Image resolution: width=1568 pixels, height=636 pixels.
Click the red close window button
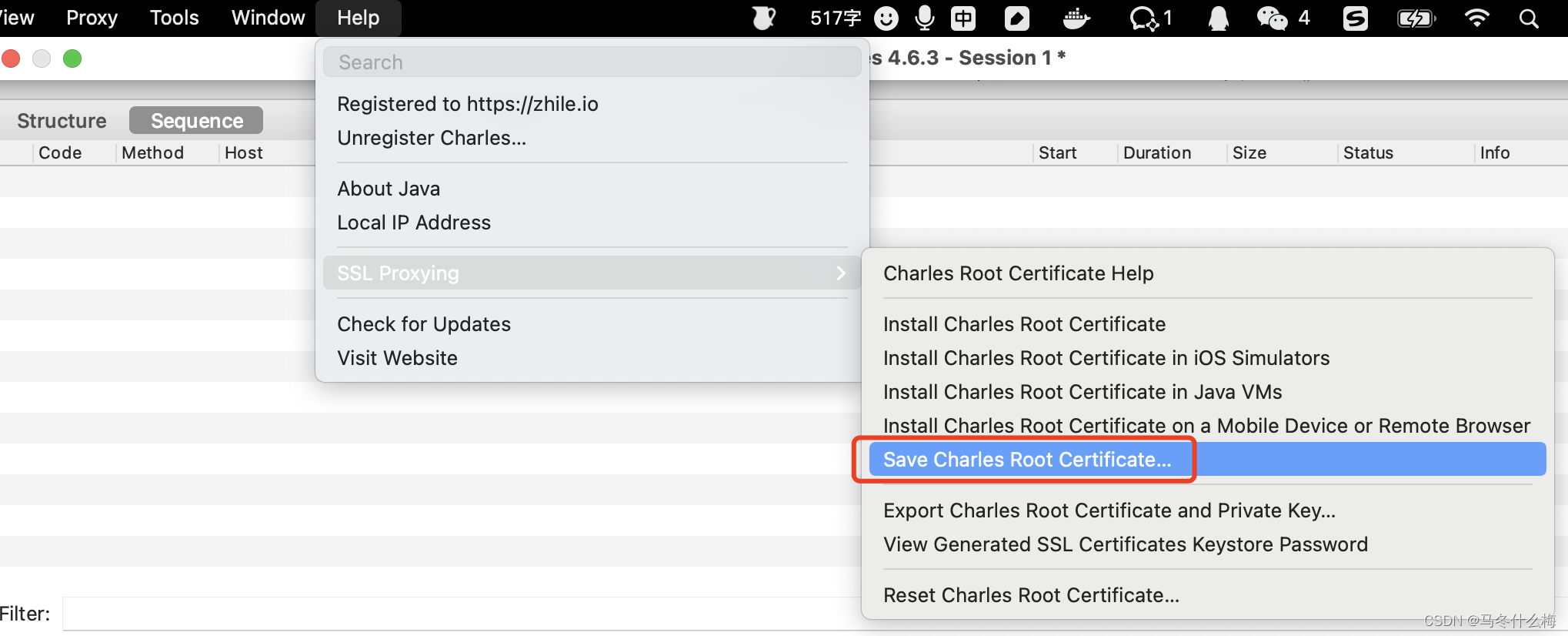coord(11,59)
